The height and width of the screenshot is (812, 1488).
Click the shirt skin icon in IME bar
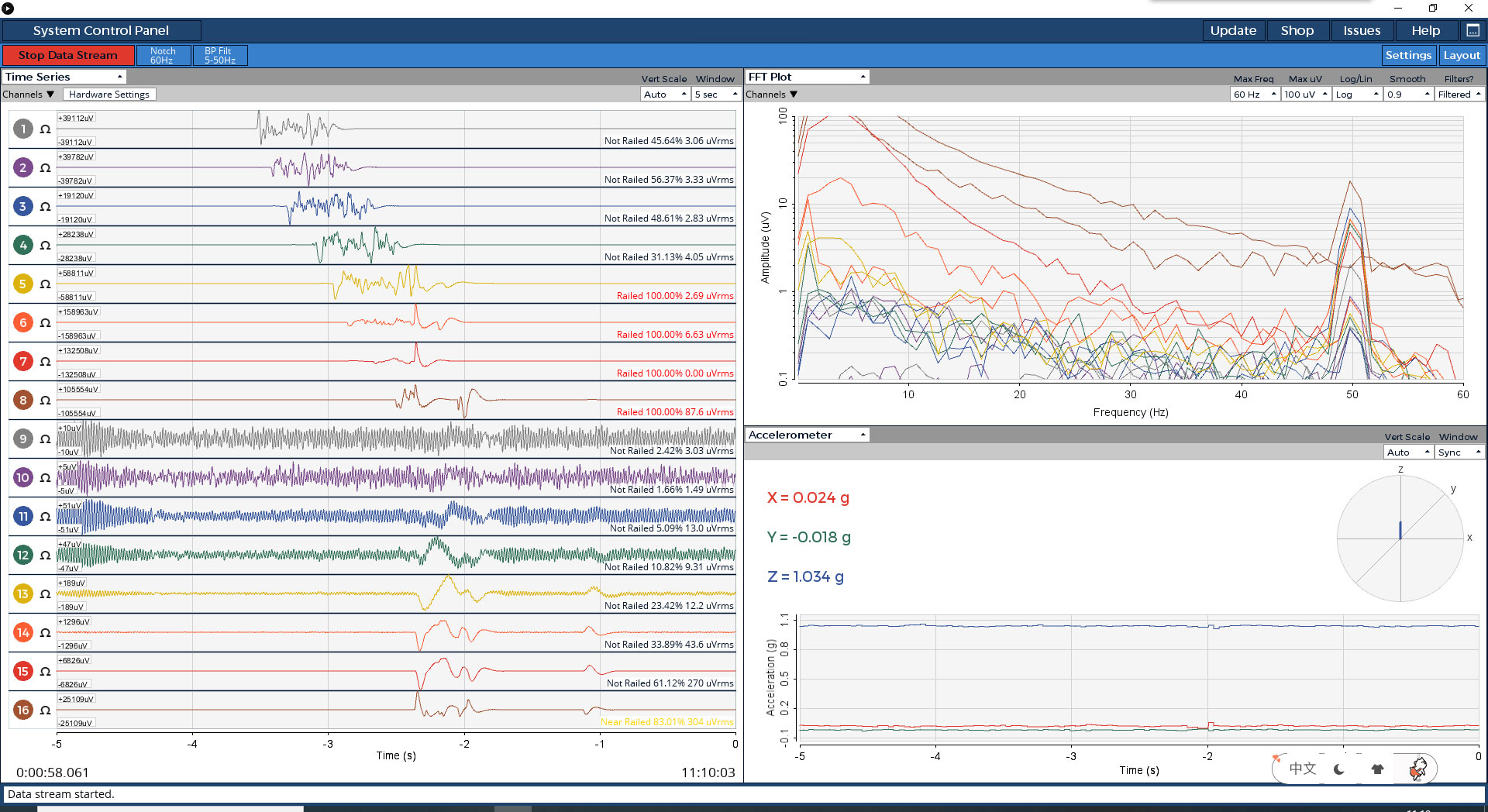(1377, 769)
